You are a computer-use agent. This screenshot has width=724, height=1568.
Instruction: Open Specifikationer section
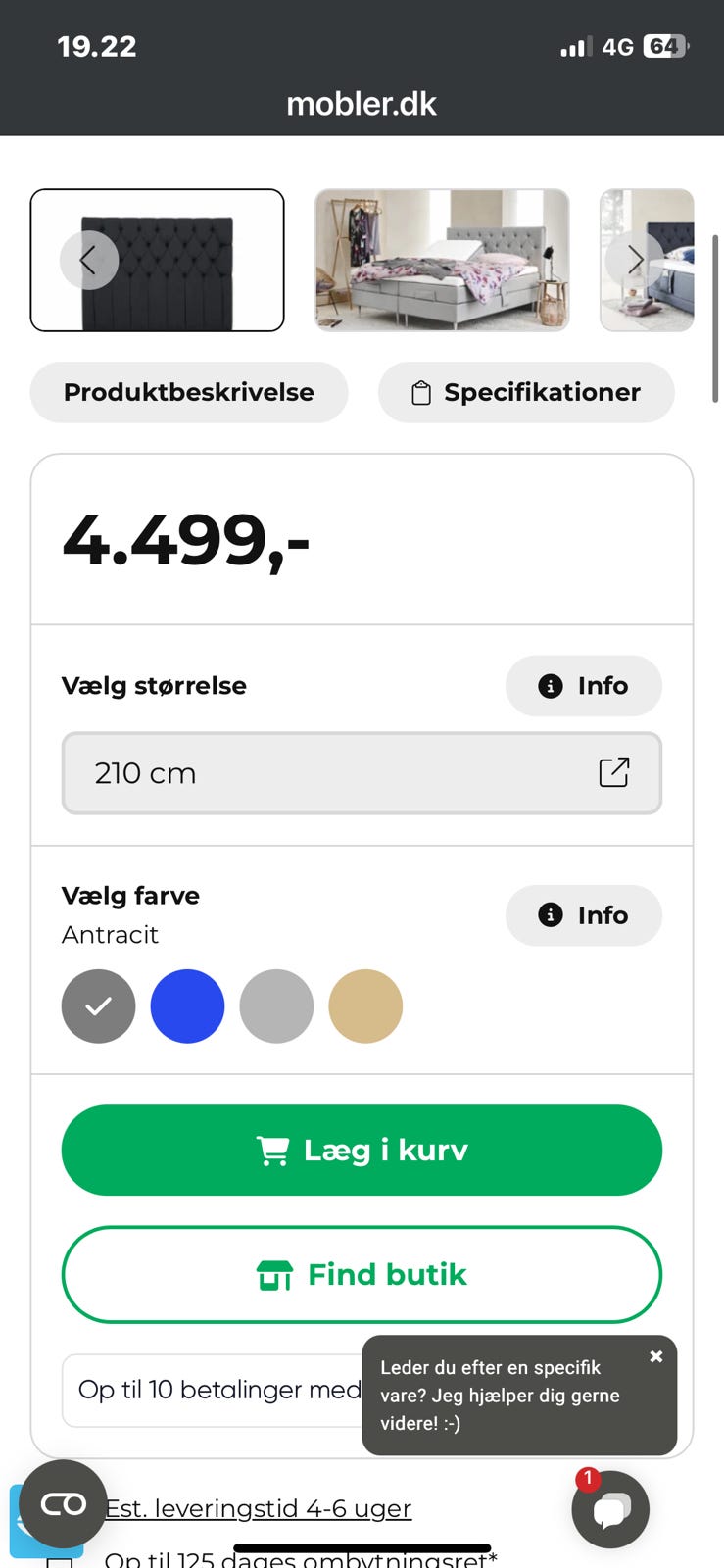526,392
